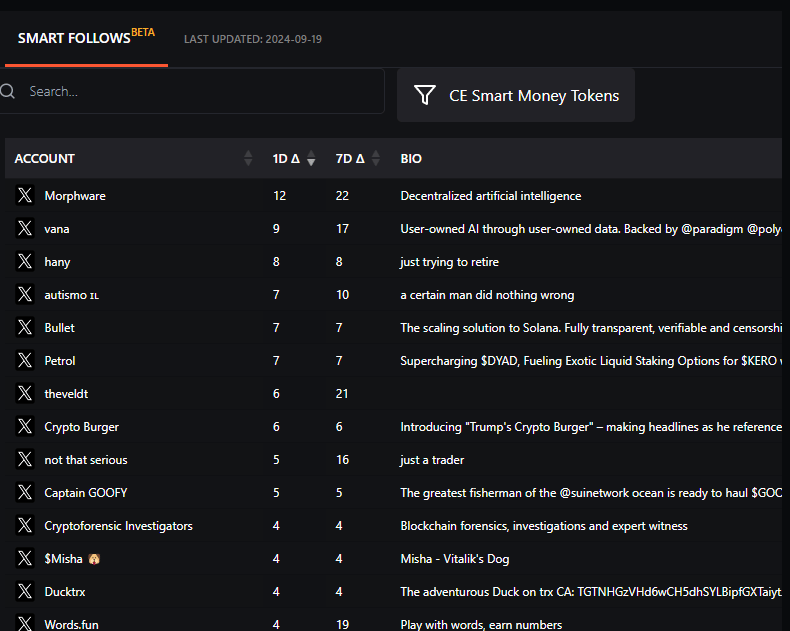Click bio "a certain man did nothing wrong"
This screenshot has height=631, width=790.
click(487, 295)
